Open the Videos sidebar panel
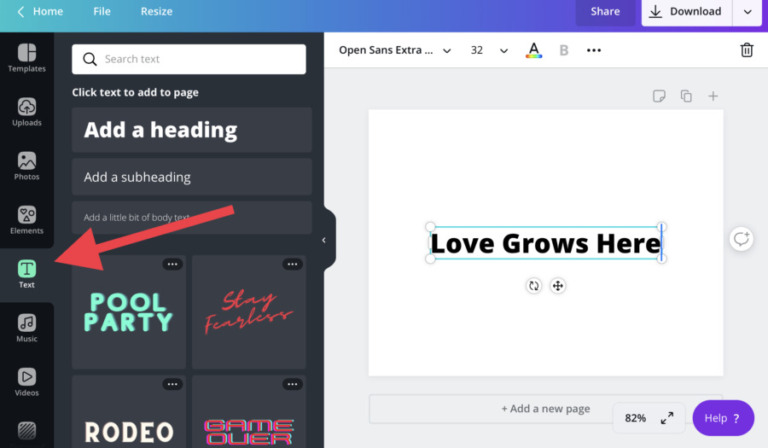 pyautogui.click(x=27, y=382)
